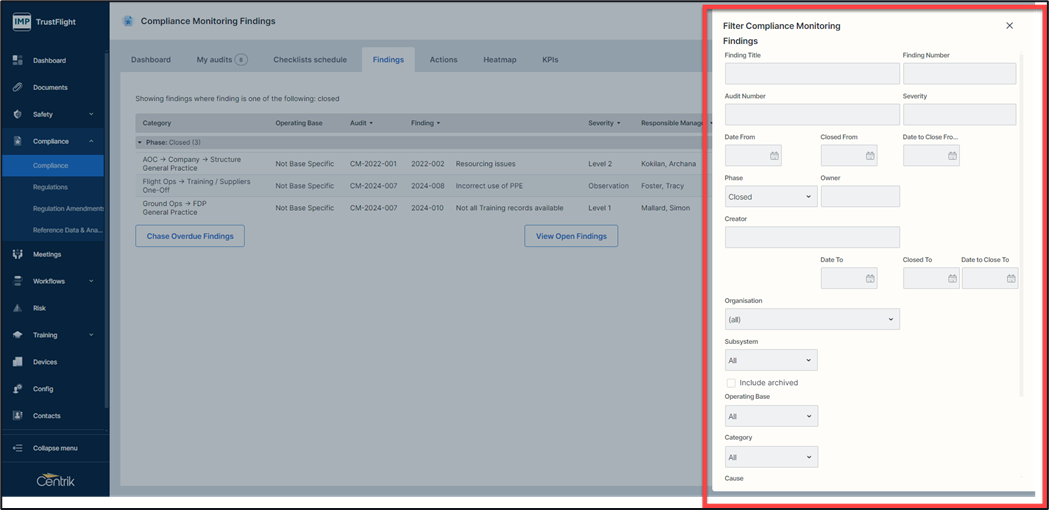Click the Devices icon in sidebar
The height and width of the screenshot is (510, 1049).
(18, 362)
